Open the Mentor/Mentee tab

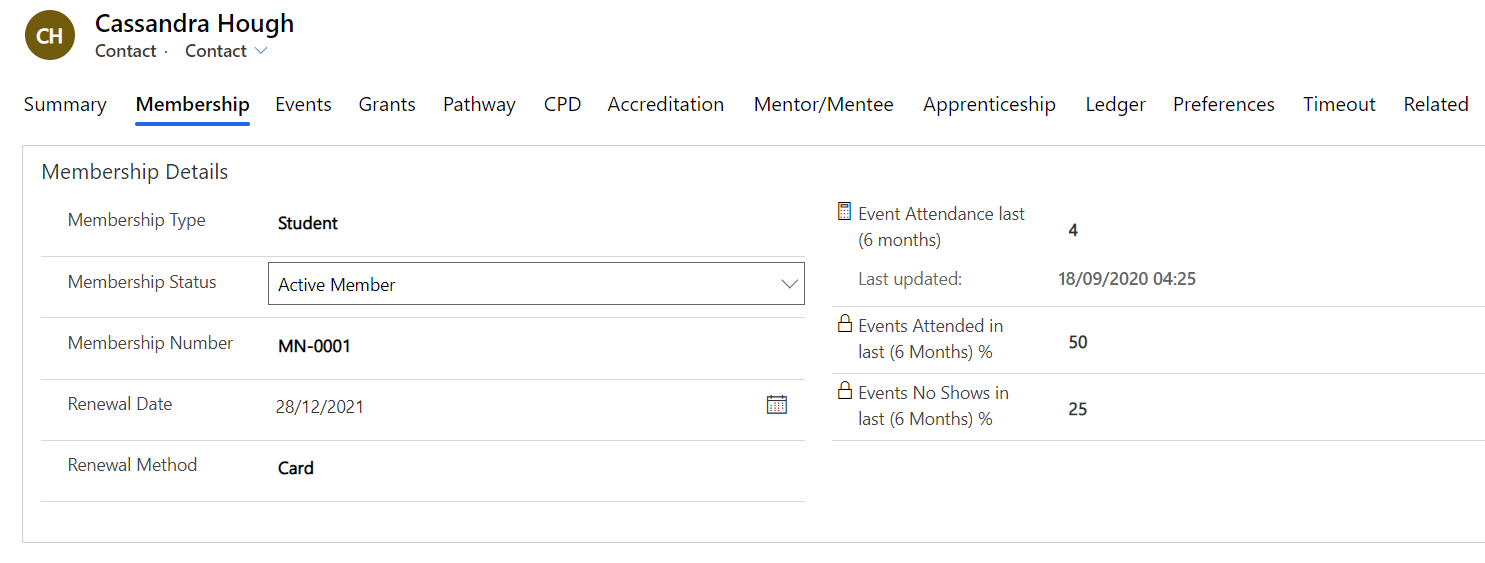[x=824, y=104]
